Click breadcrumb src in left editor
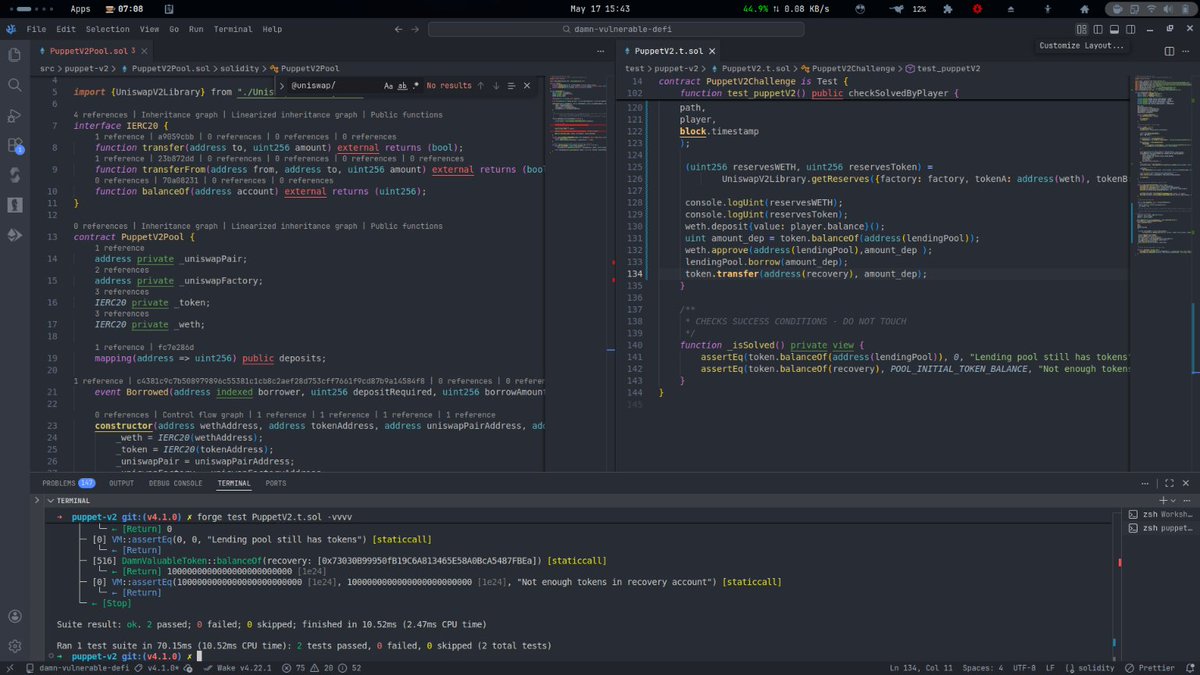The width and height of the screenshot is (1200, 675). 47,68
